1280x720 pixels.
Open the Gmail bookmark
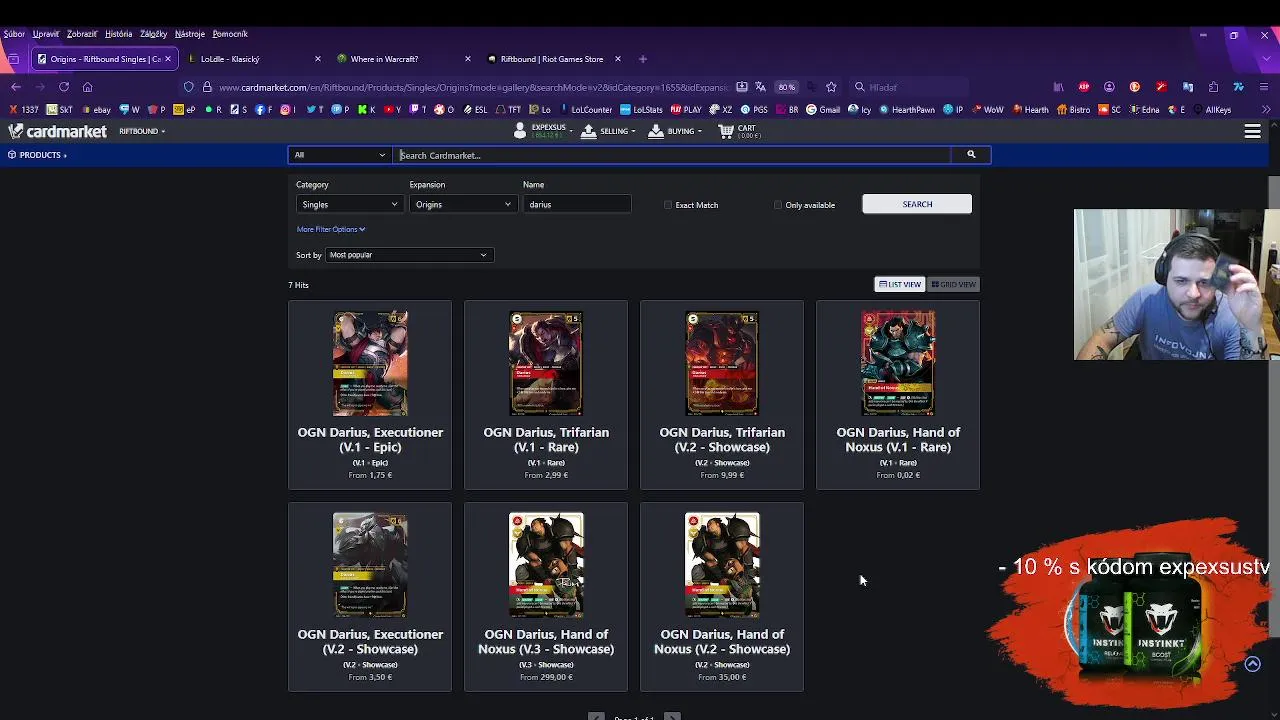(x=823, y=110)
